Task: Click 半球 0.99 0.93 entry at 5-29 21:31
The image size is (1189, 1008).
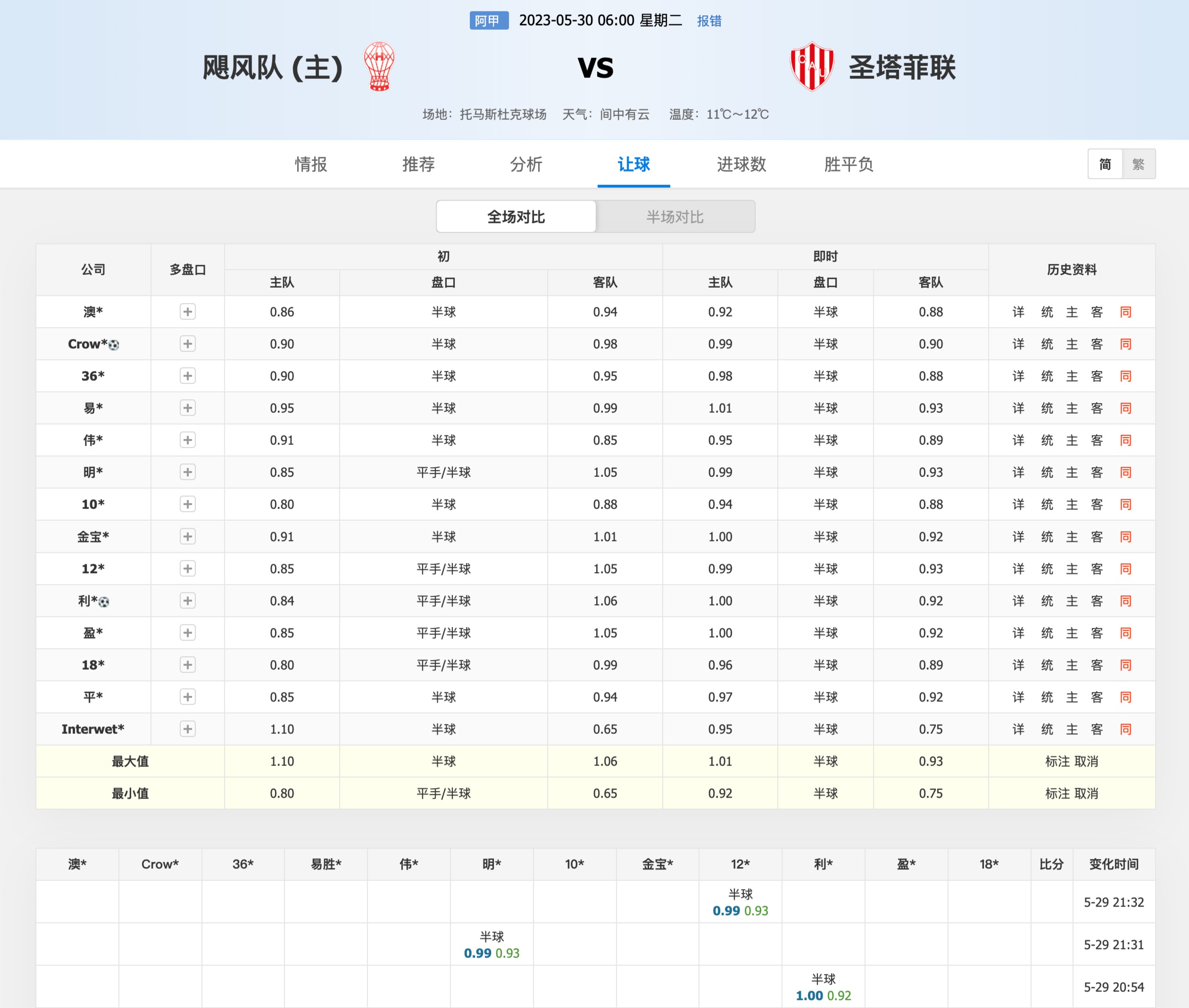Action: click(x=491, y=945)
